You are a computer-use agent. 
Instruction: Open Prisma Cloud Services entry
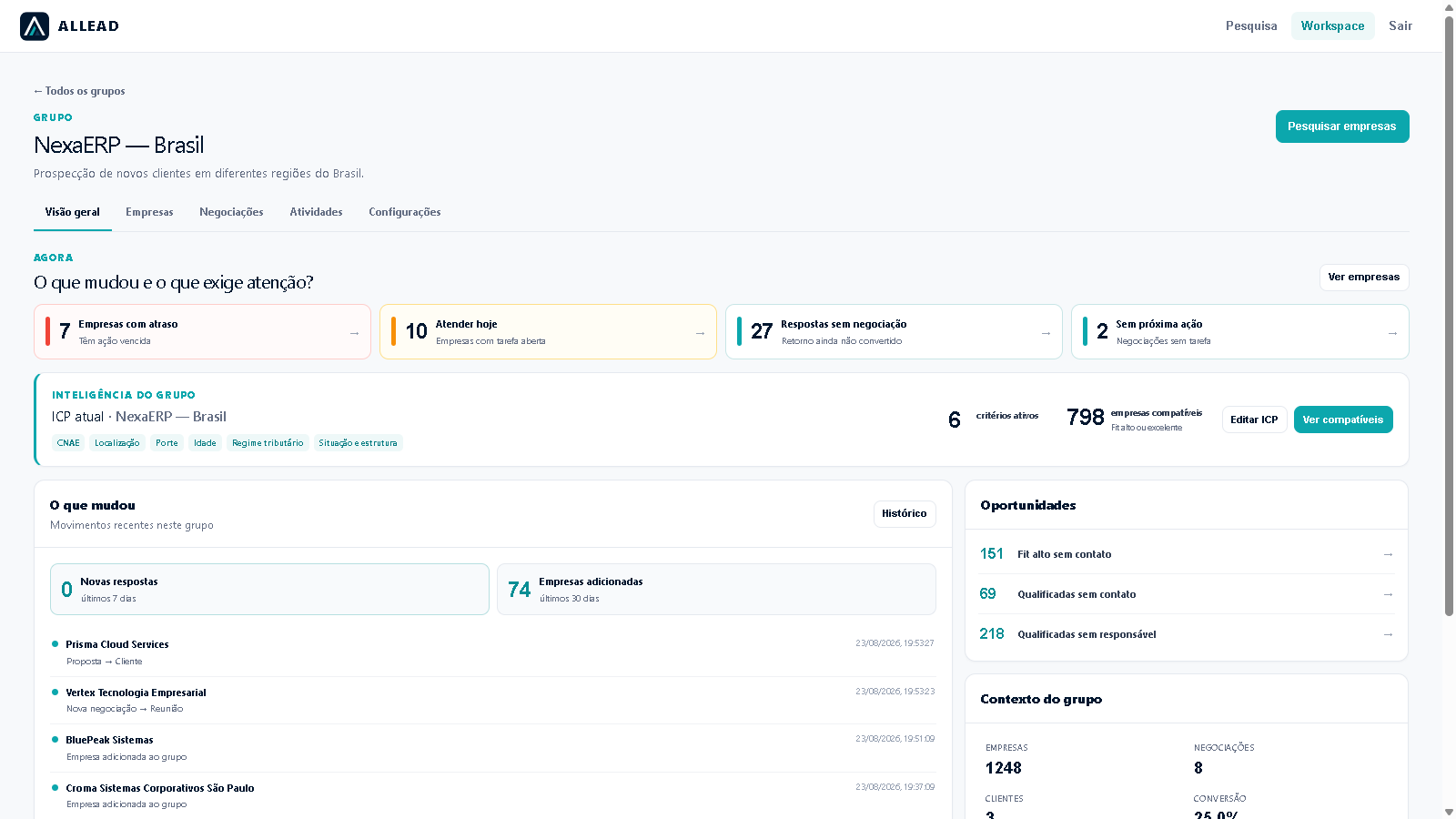[x=493, y=652]
